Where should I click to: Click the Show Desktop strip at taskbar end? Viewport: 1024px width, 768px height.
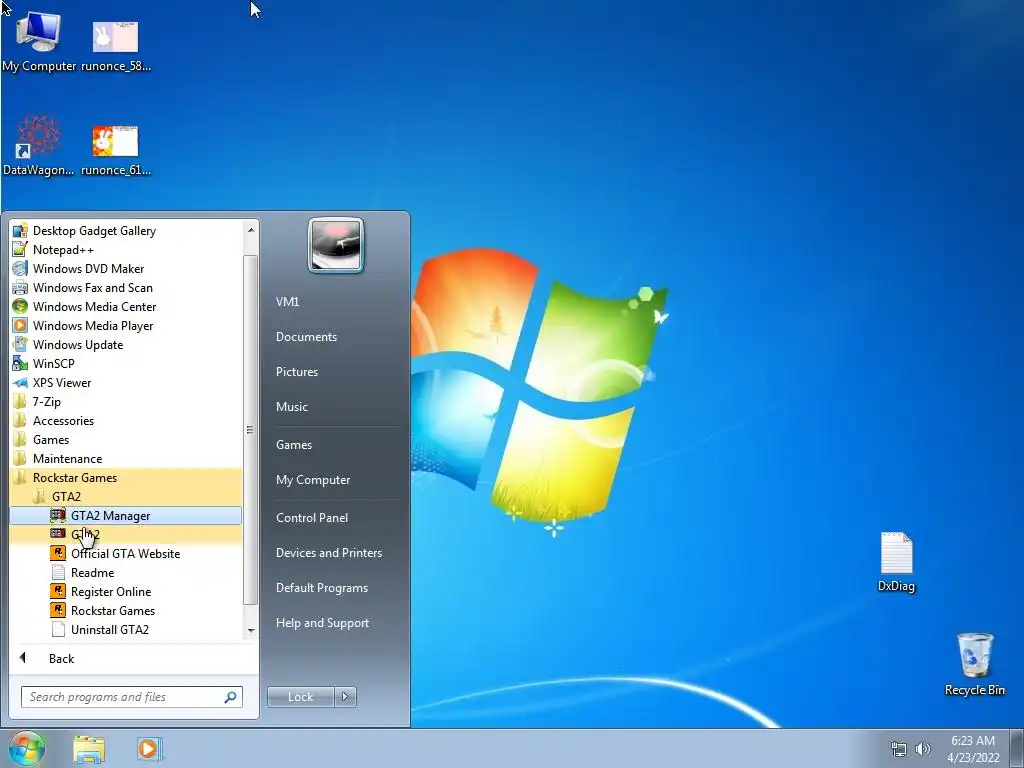pos(1017,748)
